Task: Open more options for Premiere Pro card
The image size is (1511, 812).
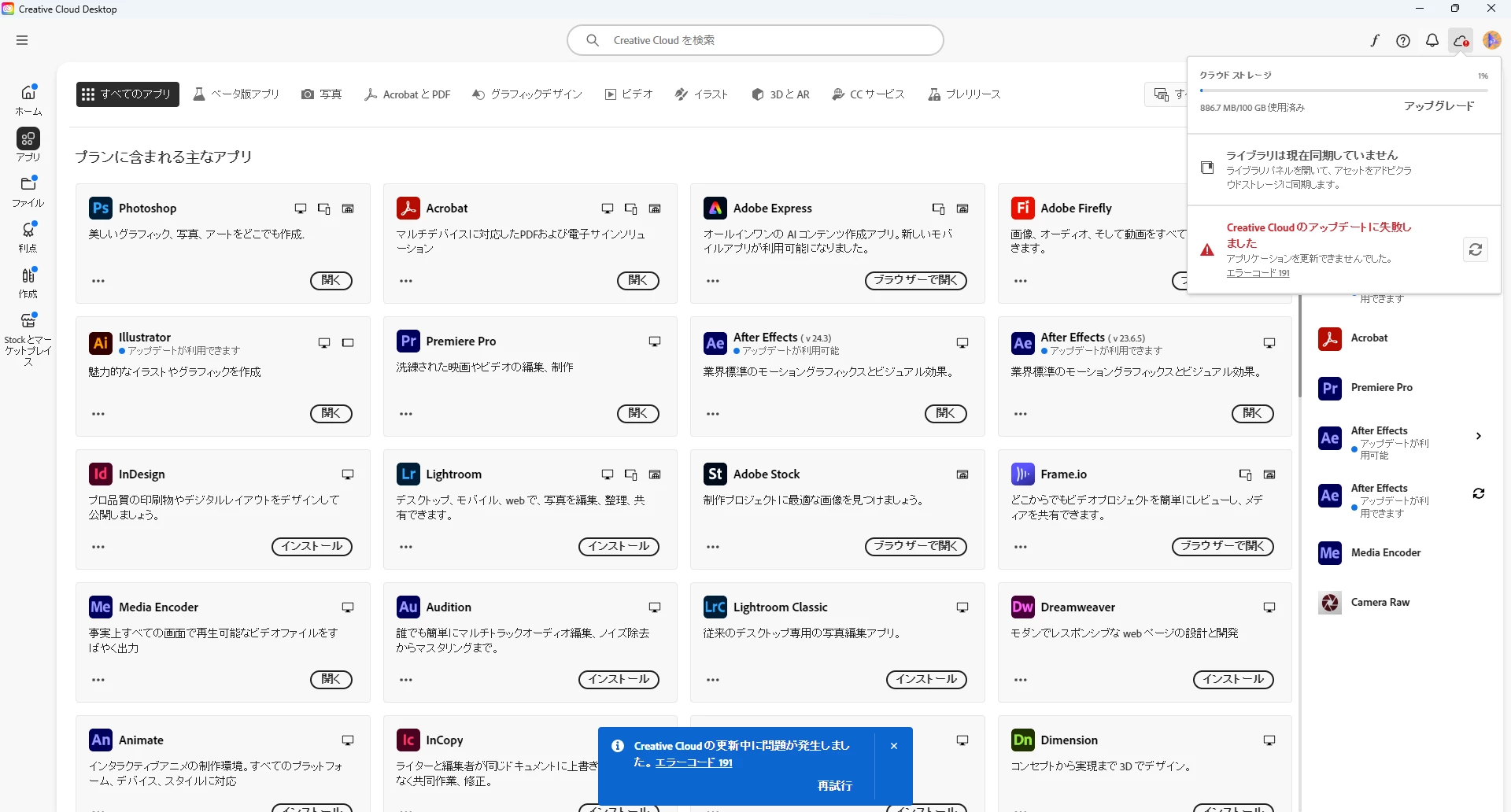Action: (406, 414)
